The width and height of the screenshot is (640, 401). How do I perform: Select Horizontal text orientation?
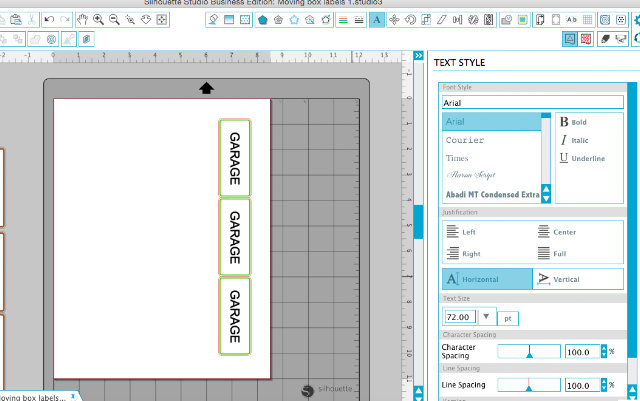click(487, 279)
